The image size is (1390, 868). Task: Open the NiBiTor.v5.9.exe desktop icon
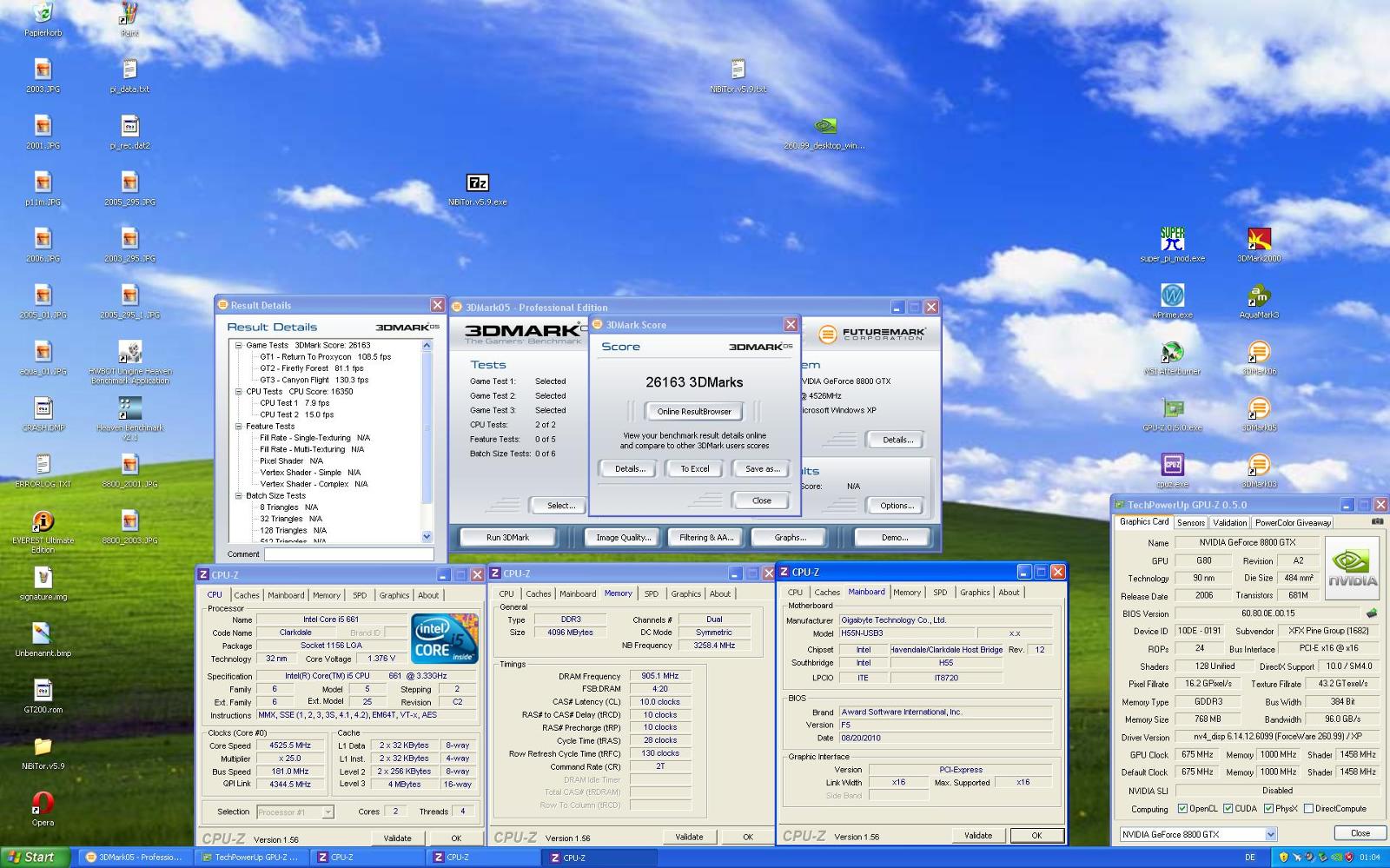(478, 189)
